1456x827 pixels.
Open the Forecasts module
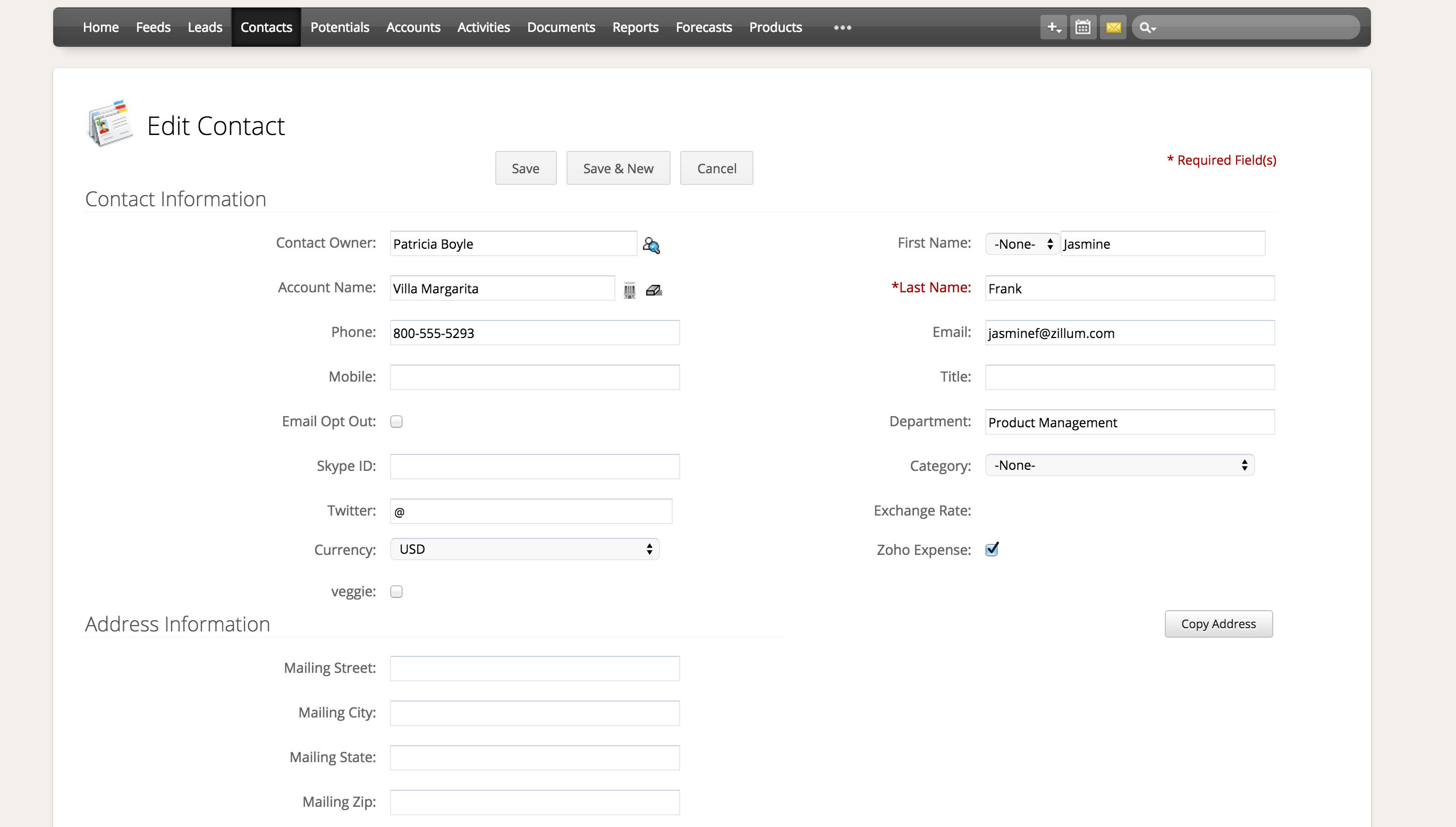point(704,27)
